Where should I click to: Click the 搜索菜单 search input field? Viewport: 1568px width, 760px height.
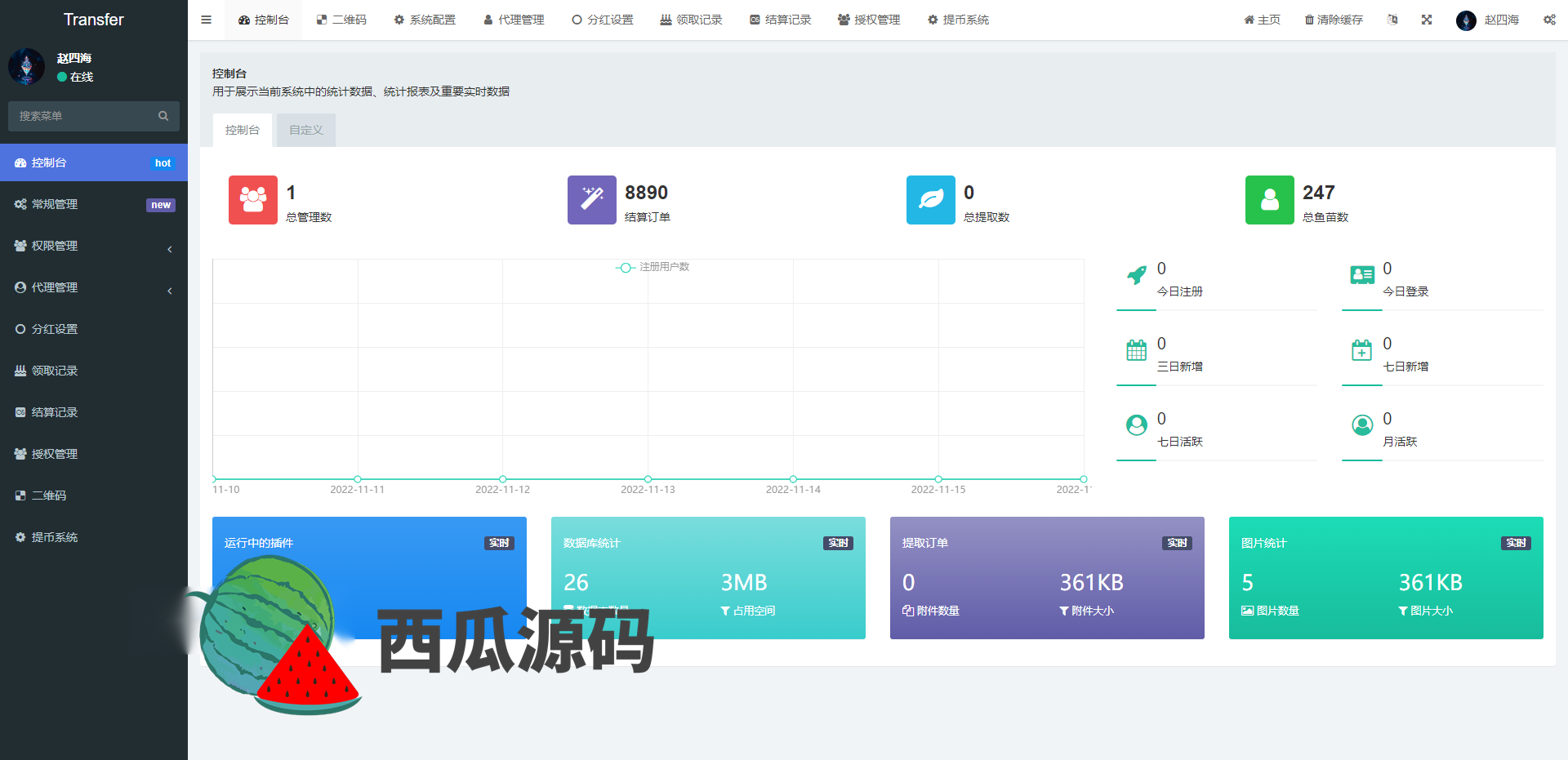[x=83, y=117]
